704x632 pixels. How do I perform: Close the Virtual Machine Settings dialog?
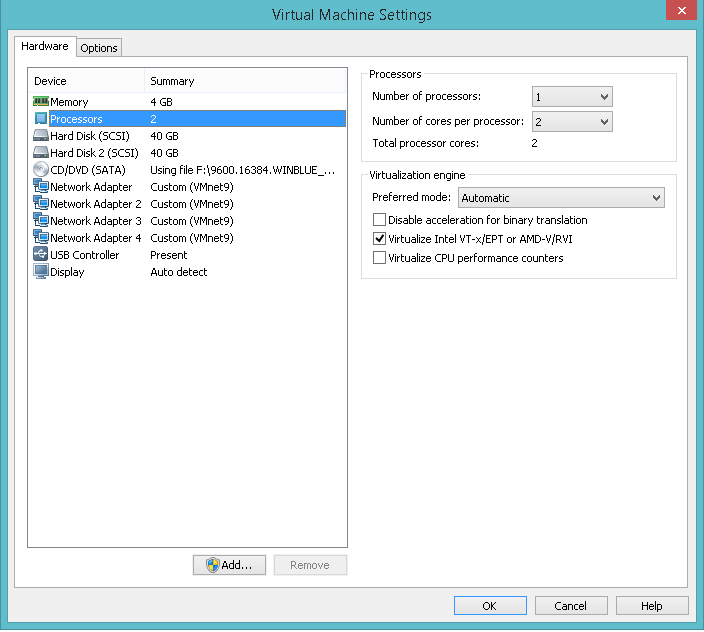click(681, 10)
